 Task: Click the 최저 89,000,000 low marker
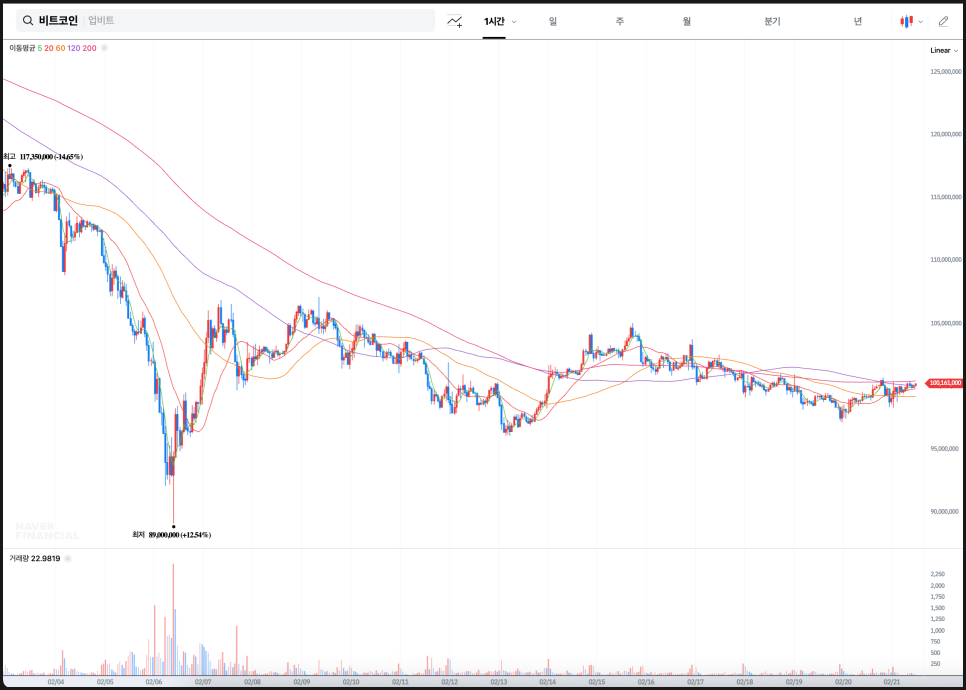[x=172, y=535]
